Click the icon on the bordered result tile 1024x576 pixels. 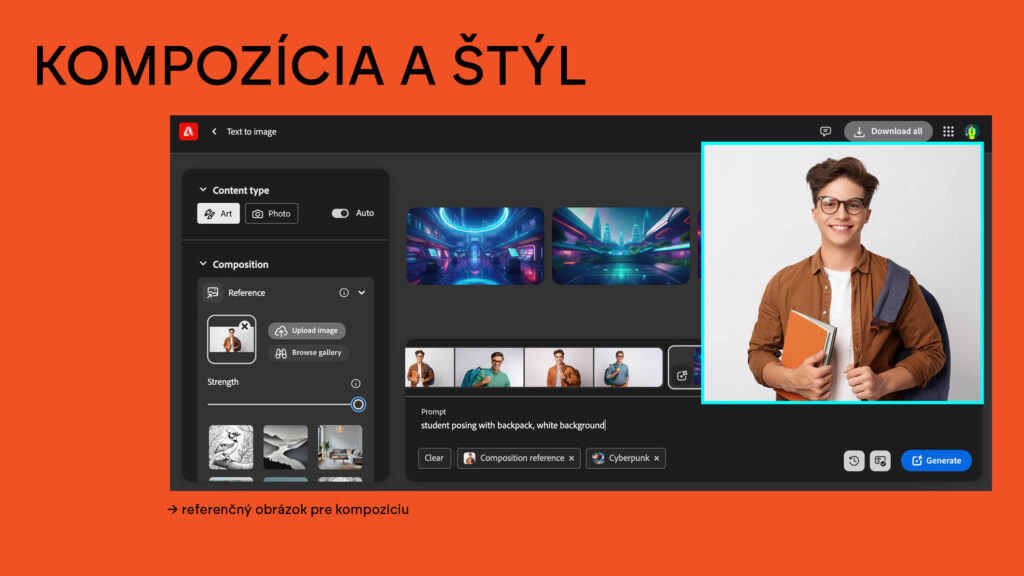point(682,376)
